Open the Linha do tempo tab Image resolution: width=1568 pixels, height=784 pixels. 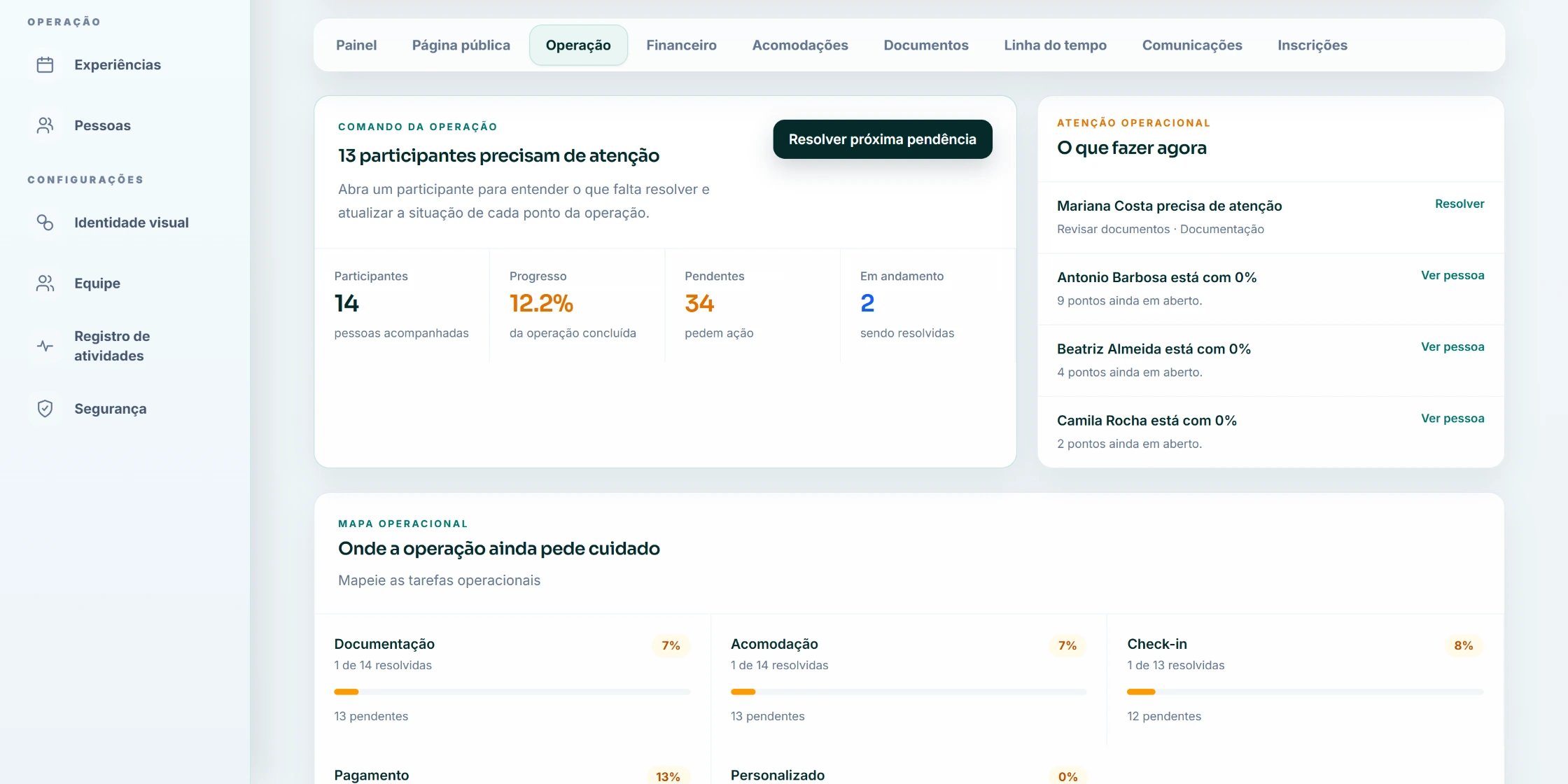[x=1055, y=45]
